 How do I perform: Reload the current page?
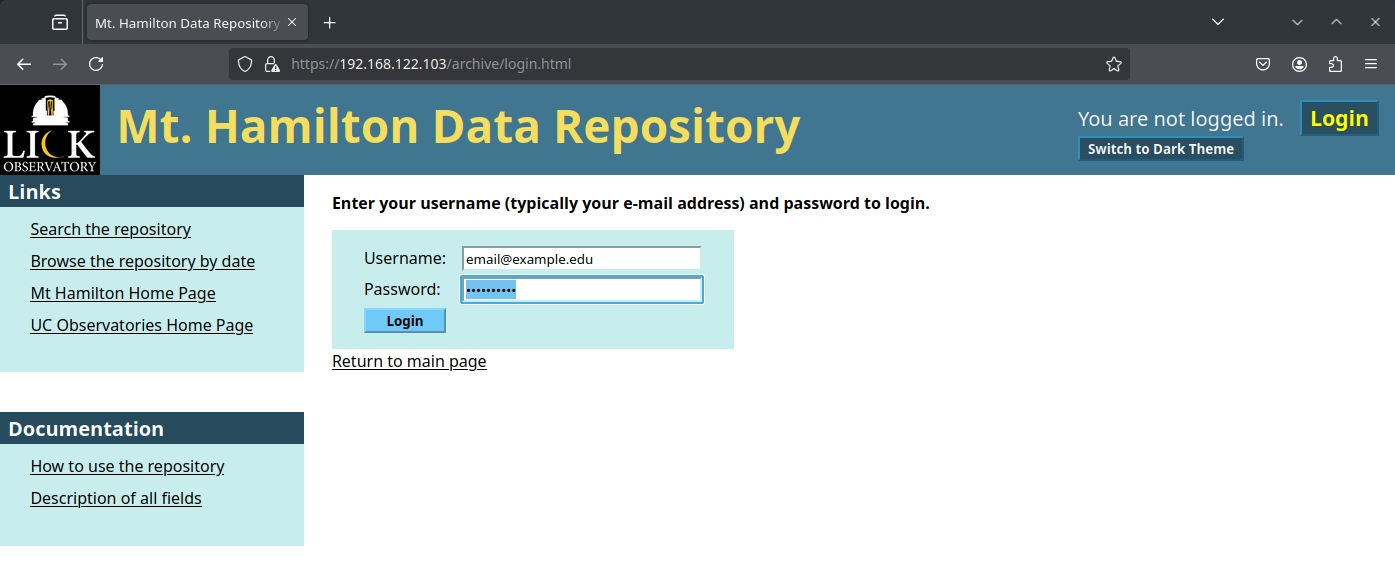coord(96,64)
